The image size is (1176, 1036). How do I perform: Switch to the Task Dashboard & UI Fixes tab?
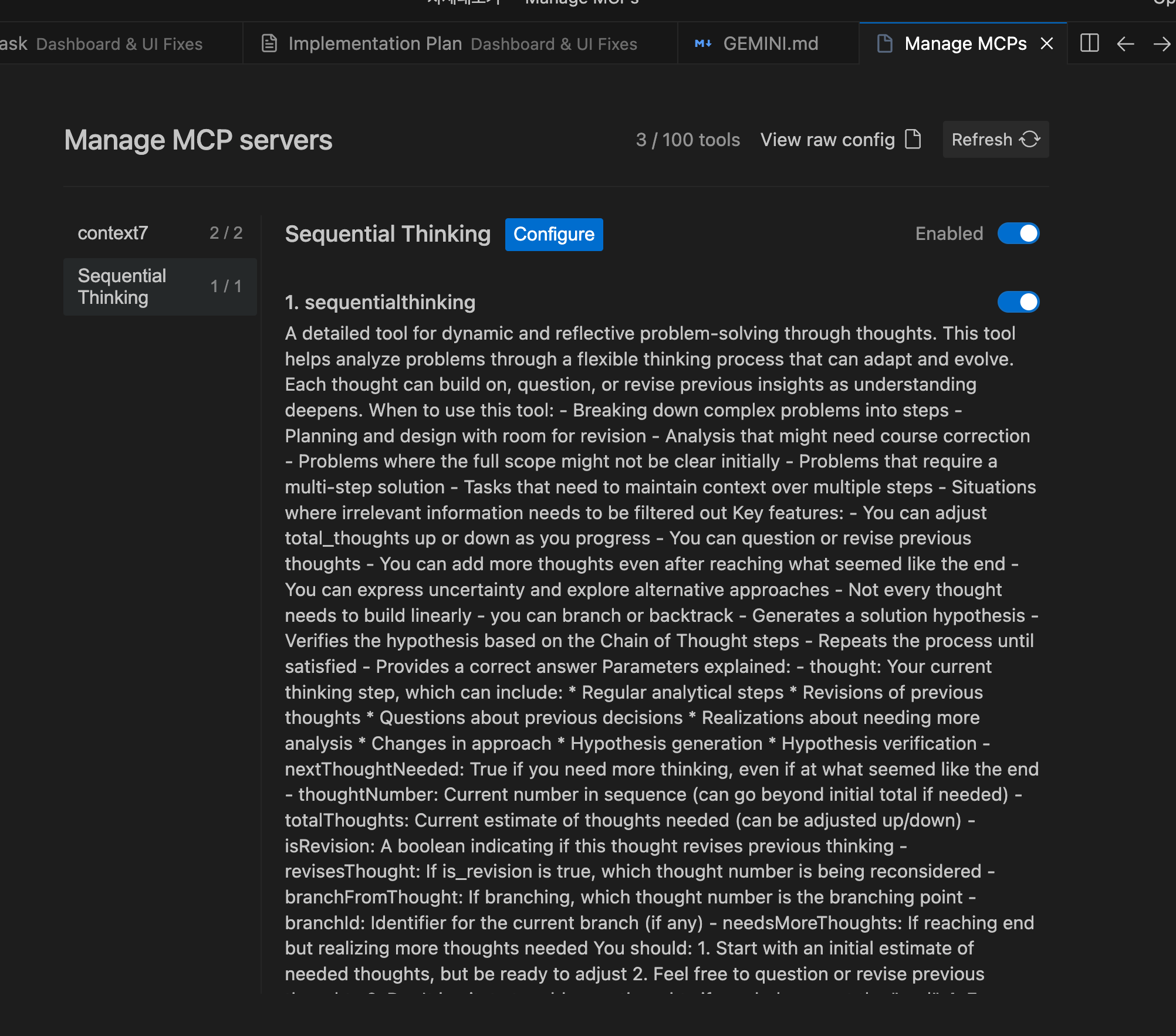117,43
